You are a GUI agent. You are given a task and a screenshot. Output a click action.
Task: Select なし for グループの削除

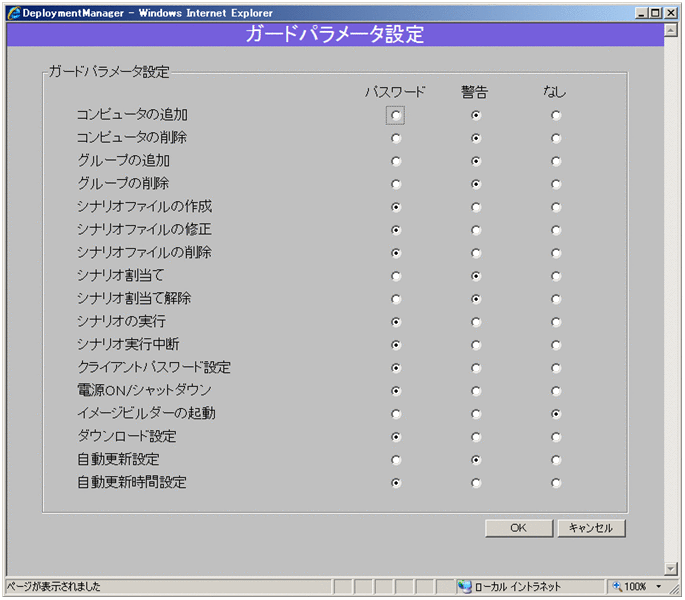pos(556,184)
